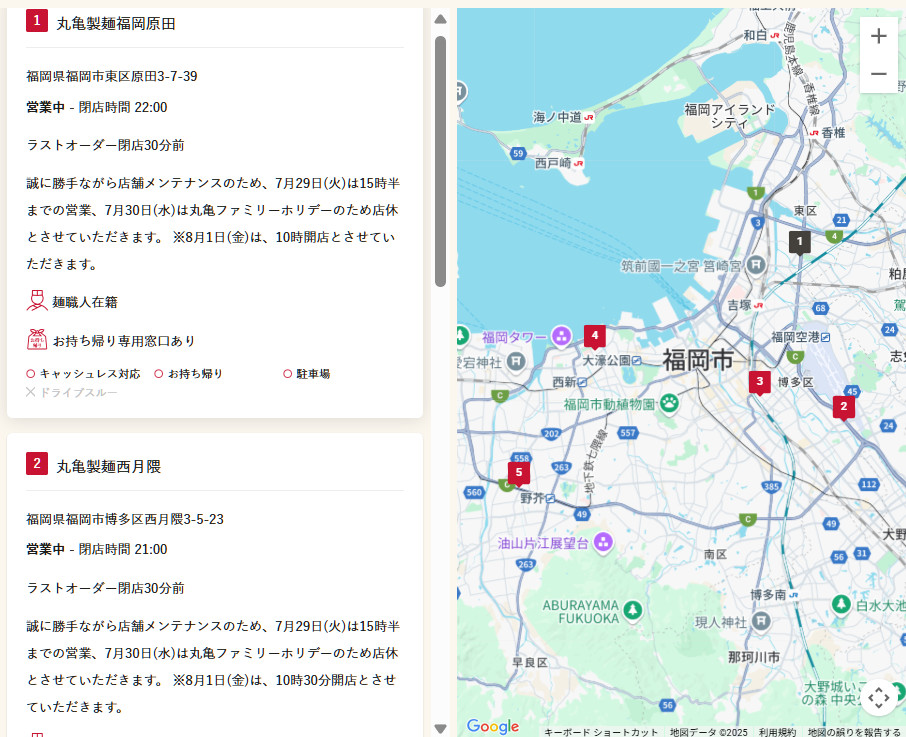Click the store list scrollbar thumb
The image size is (906, 737).
coord(440,161)
